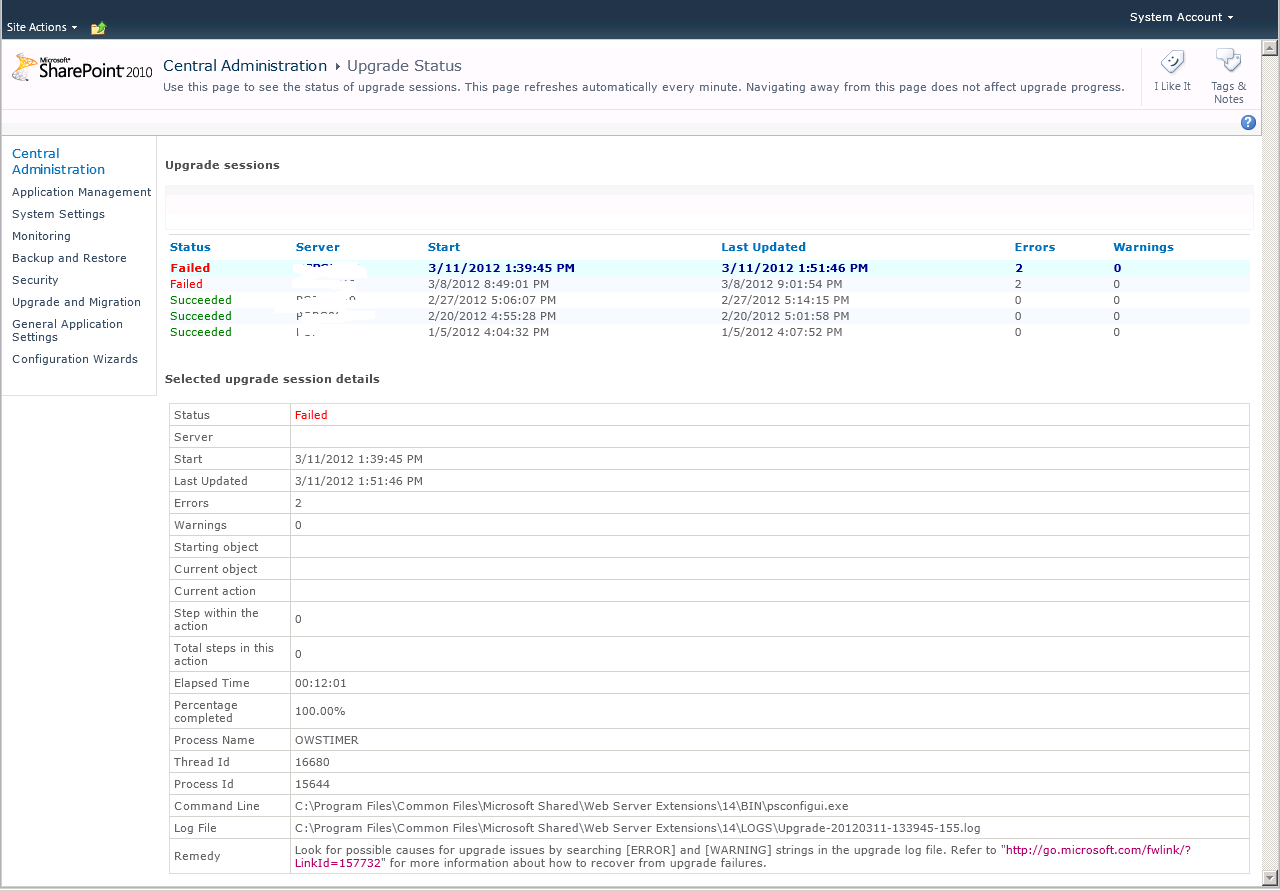
Task: Click the I Like It icon
Action: (x=1172, y=62)
